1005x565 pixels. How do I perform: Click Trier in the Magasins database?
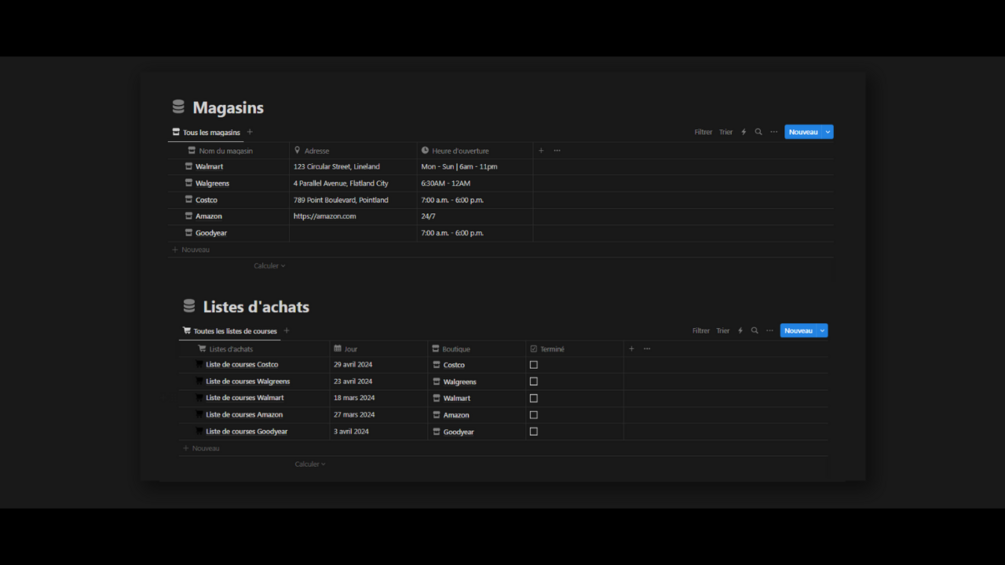tap(726, 132)
